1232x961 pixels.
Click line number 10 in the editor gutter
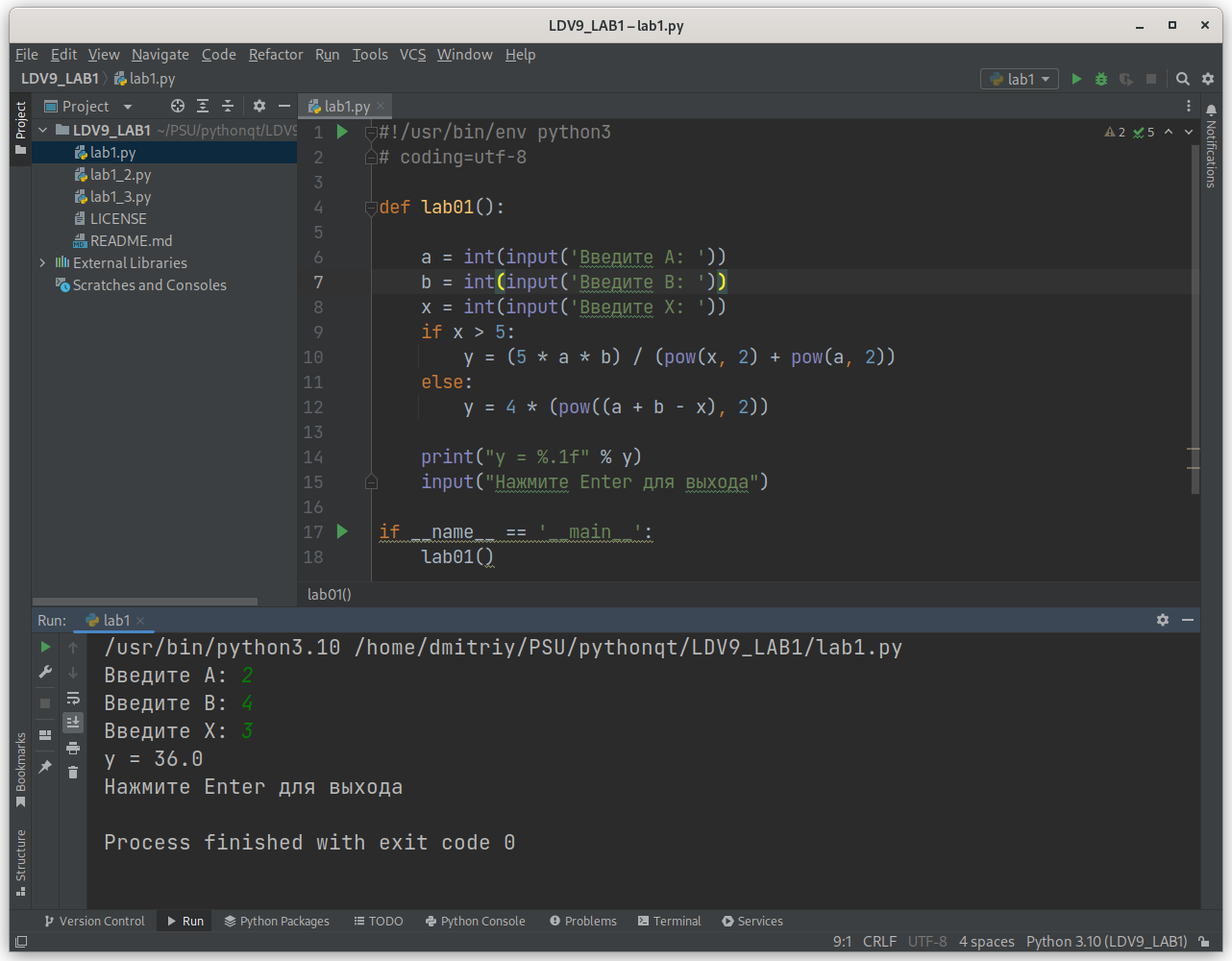pos(313,357)
